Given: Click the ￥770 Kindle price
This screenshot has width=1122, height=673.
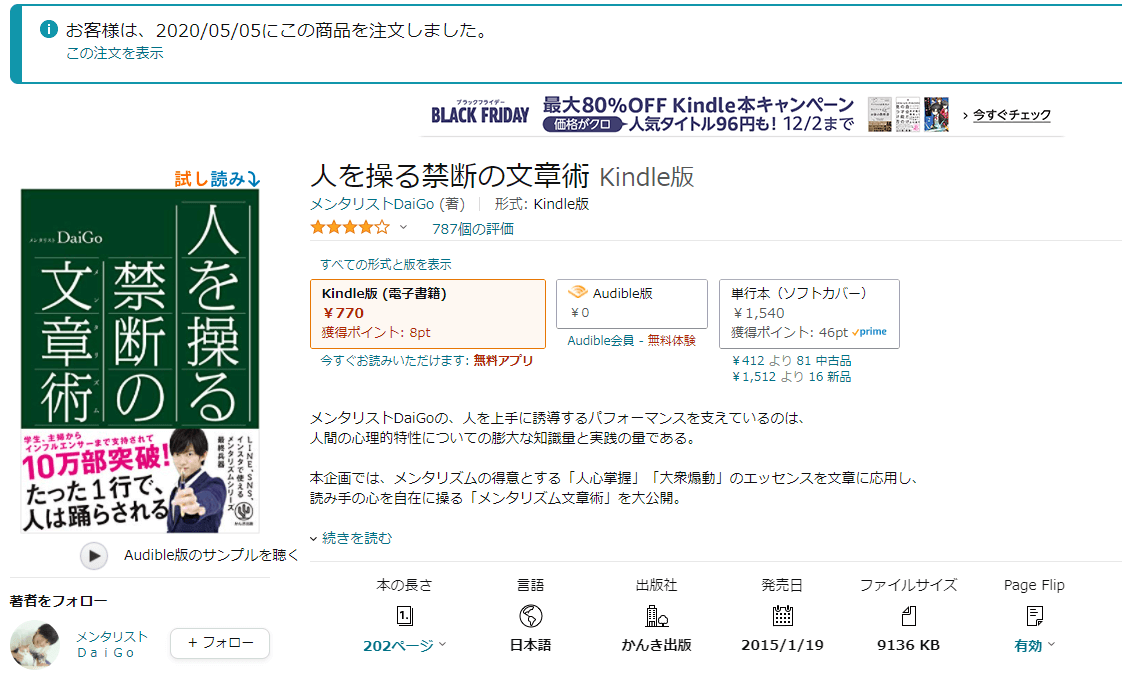Looking at the screenshot, I should [343, 313].
